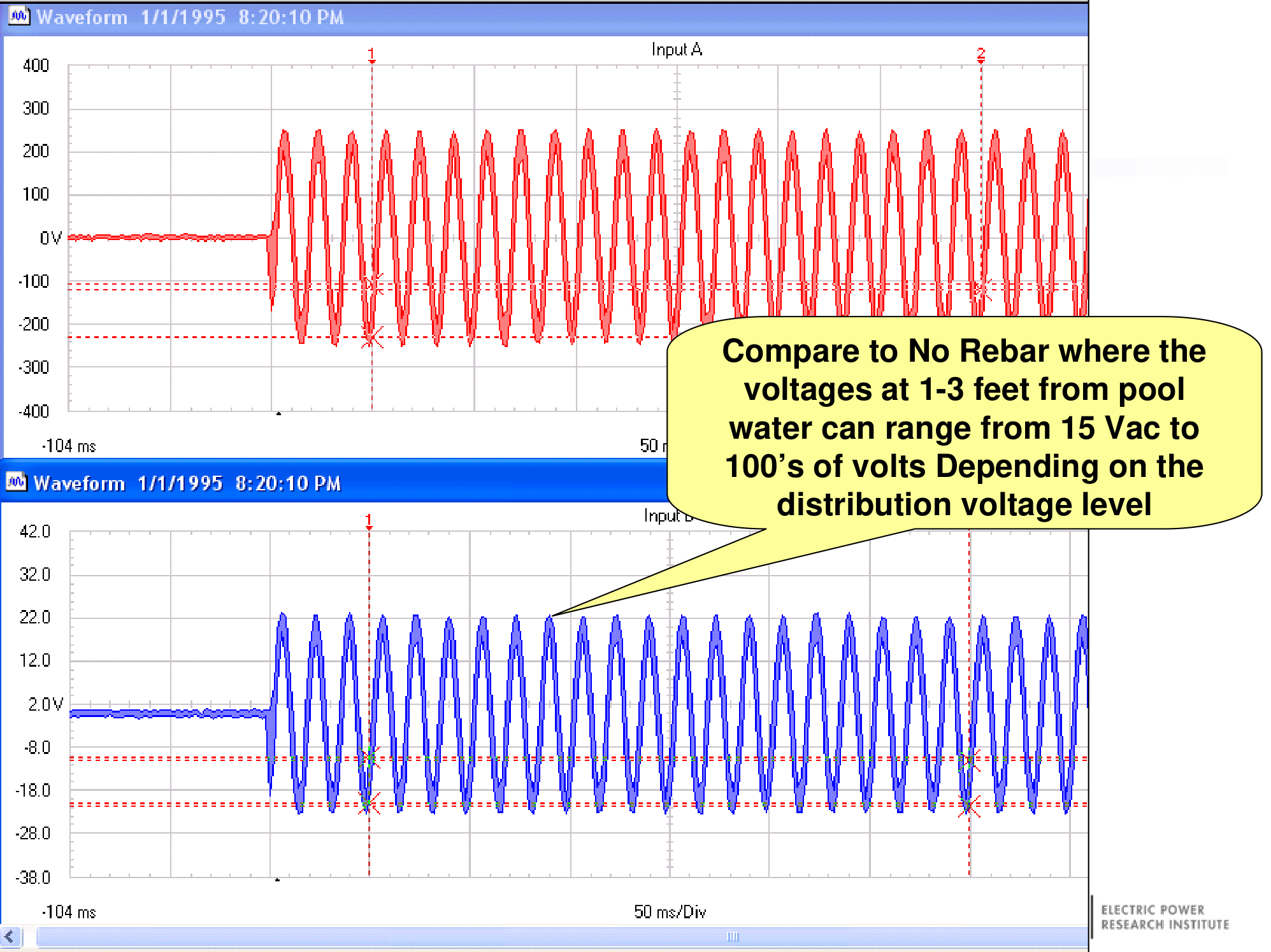Click the Electric Power Research Institute logo

[1165, 917]
